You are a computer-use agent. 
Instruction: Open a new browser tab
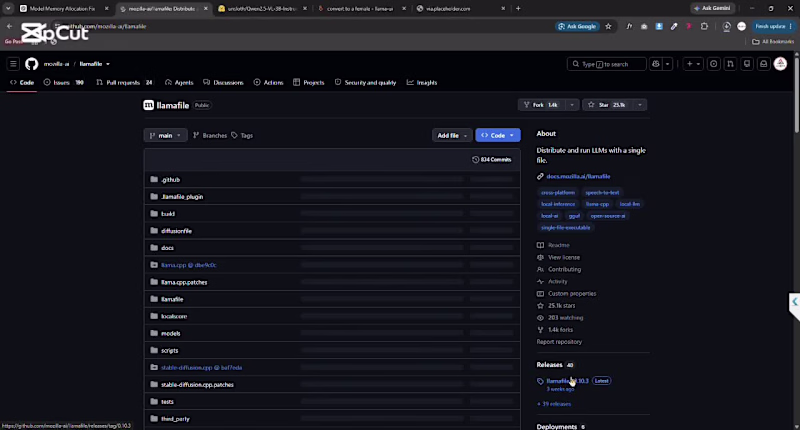click(x=518, y=8)
